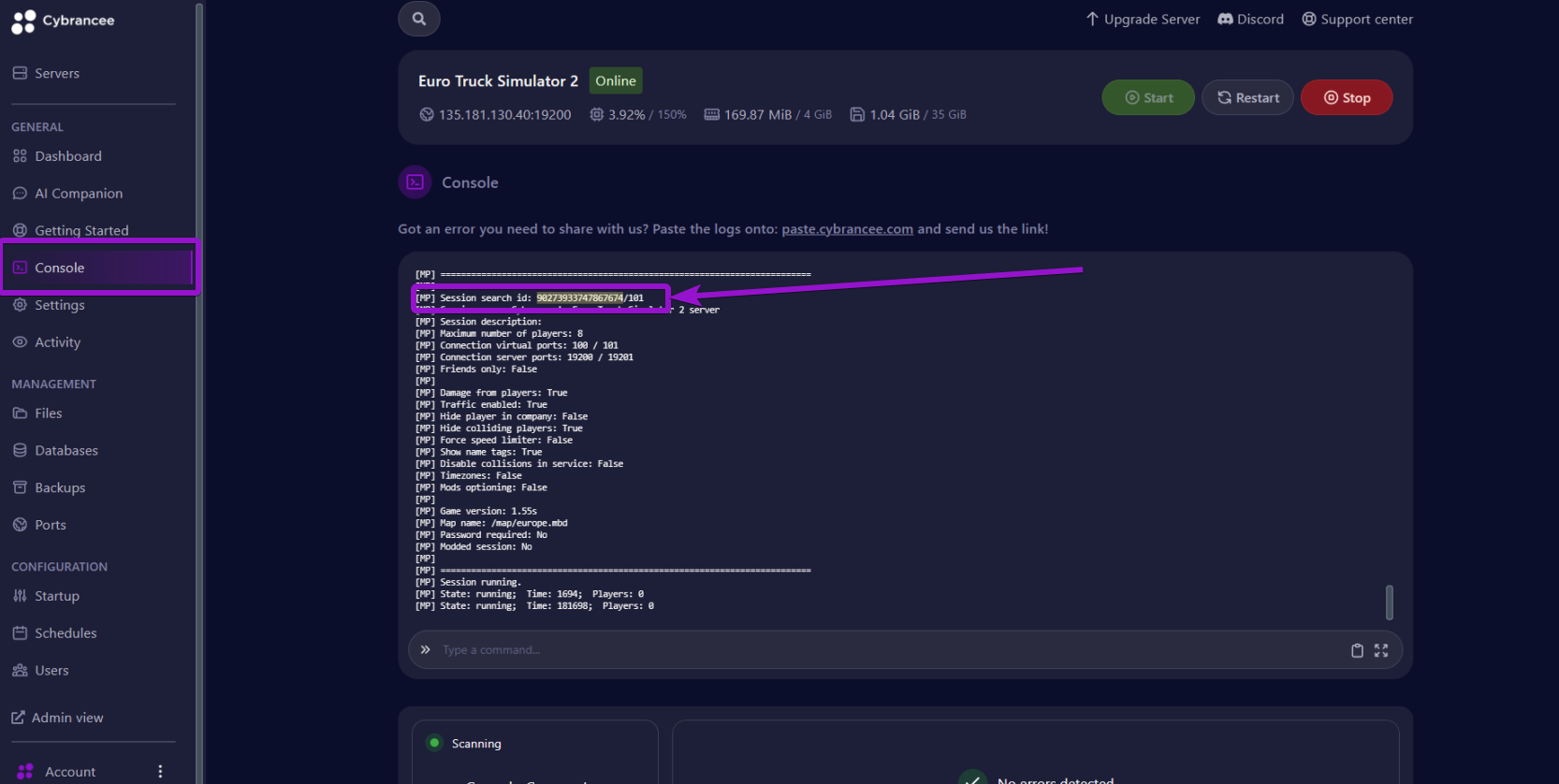Viewport: 1559px width, 784px height.
Task: Click the Users group icon
Action: 20,671
